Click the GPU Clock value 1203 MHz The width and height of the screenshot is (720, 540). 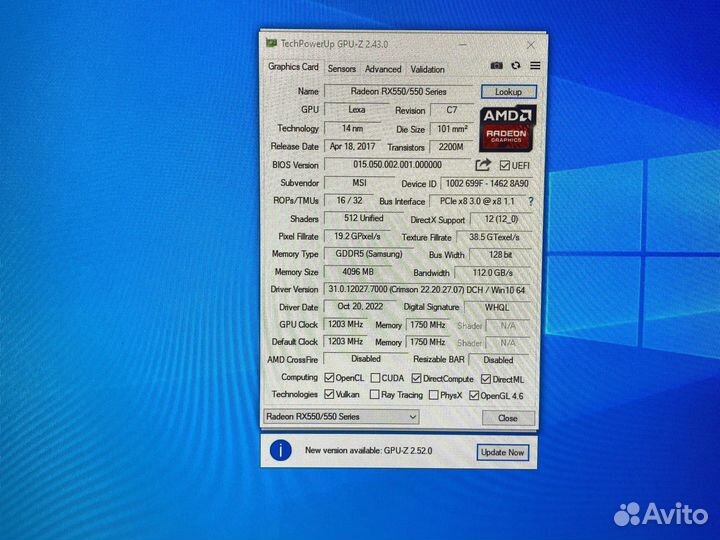click(345, 324)
